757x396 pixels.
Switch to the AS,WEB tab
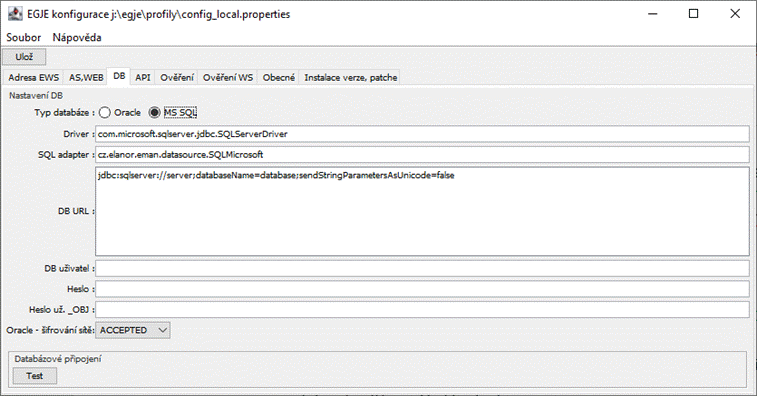[x=86, y=77]
